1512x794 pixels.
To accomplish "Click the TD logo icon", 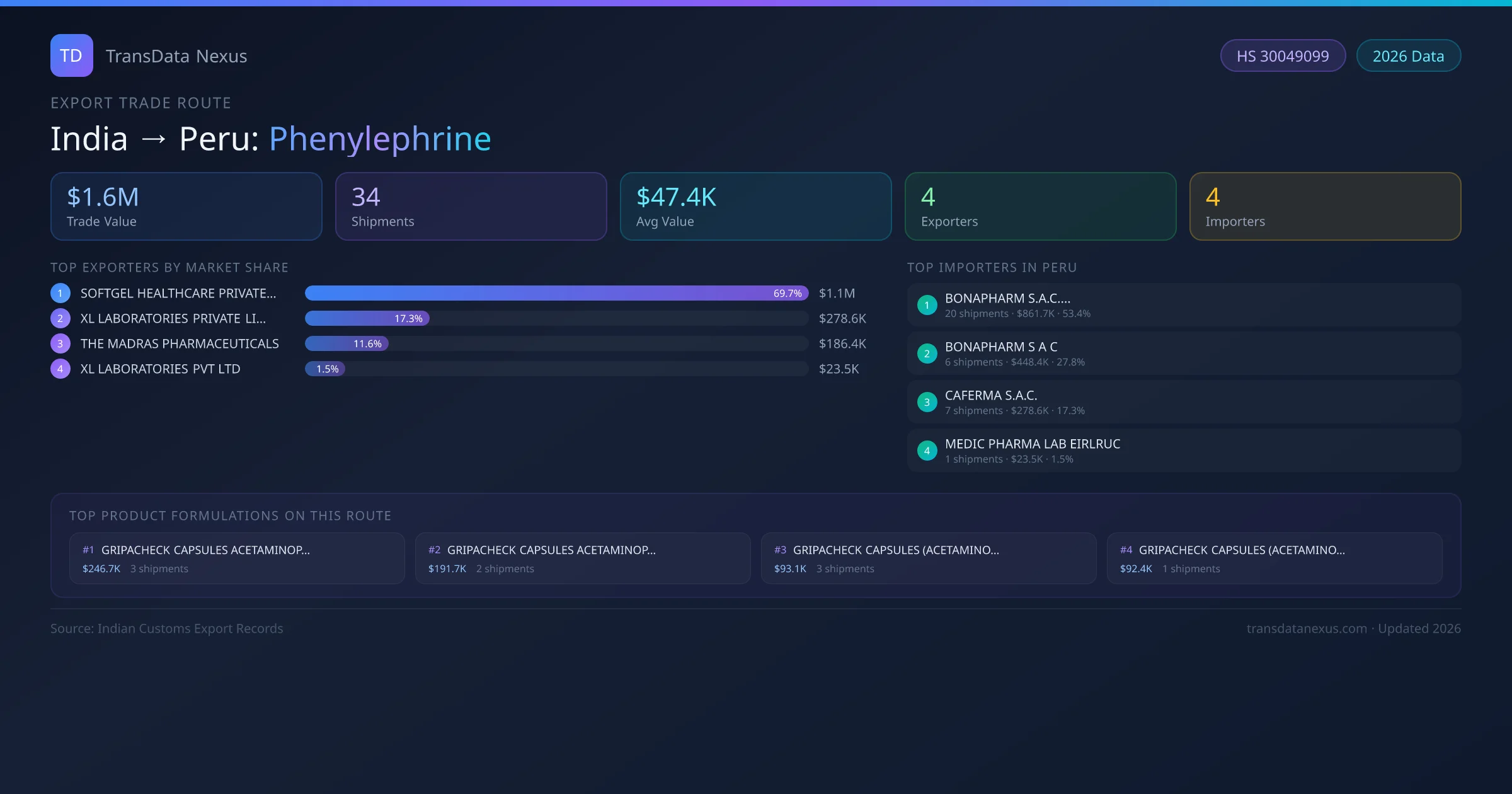I will coord(71,55).
